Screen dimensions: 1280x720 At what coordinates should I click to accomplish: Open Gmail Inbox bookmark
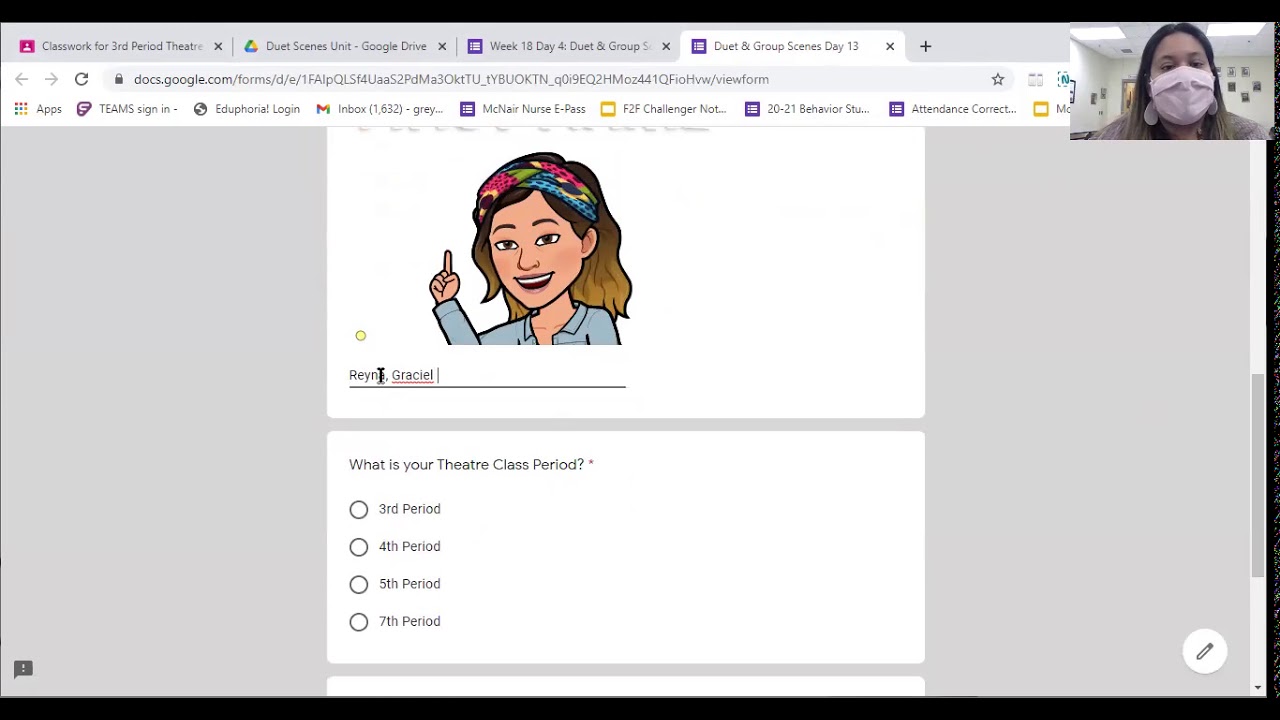coord(380,109)
